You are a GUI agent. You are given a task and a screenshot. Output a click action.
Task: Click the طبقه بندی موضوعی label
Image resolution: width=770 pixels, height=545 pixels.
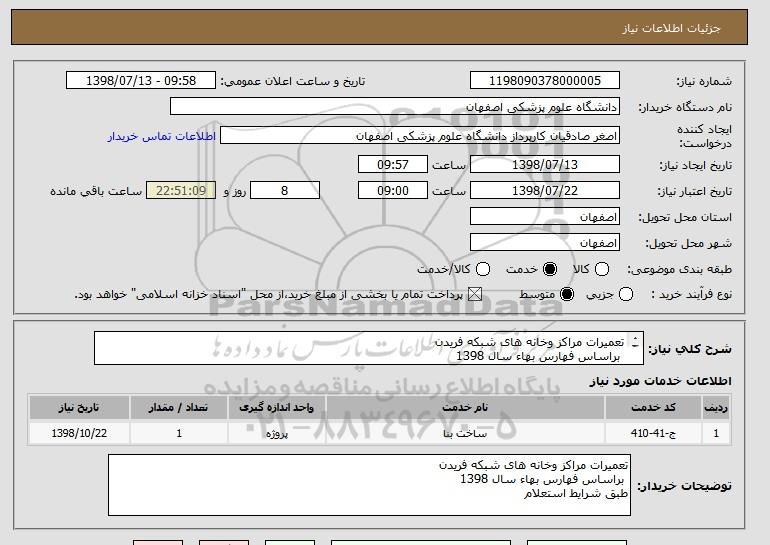pyautogui.click(x=679, y=269)
